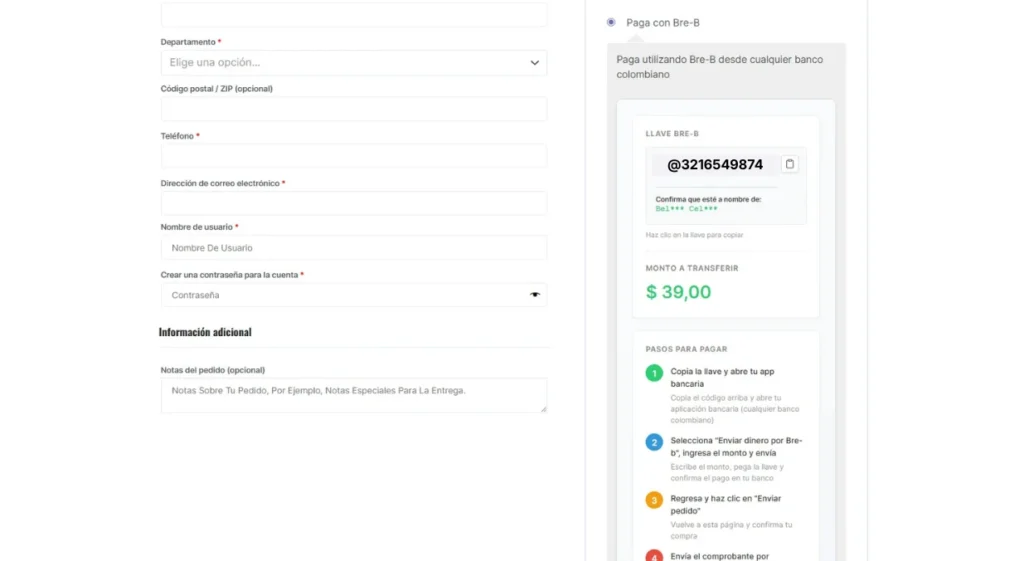Click the LLAVE BRE-B heading
Viewport: 1024px width, 561px height.
click(x=672, y=133)
